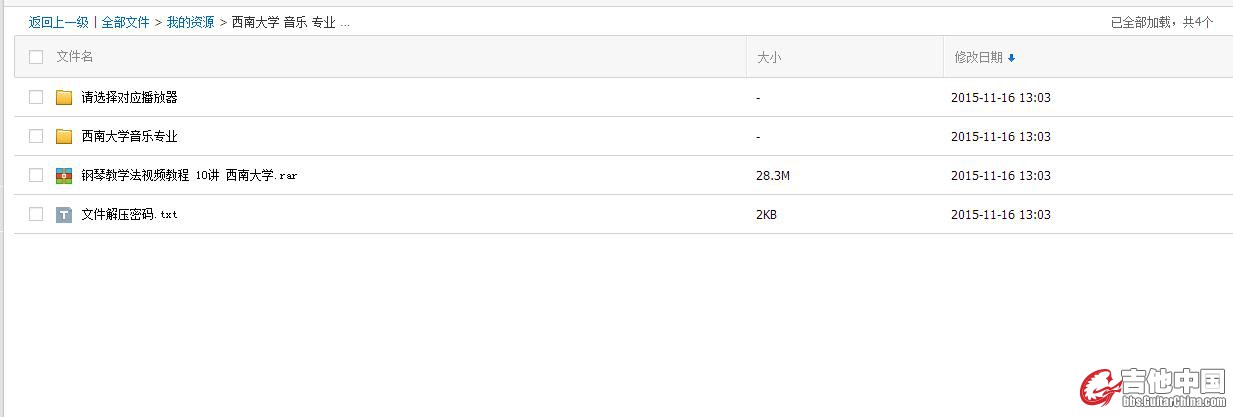Open the 文件解压密码.txt file name
1233x417 pixels.
pos(129,214)
